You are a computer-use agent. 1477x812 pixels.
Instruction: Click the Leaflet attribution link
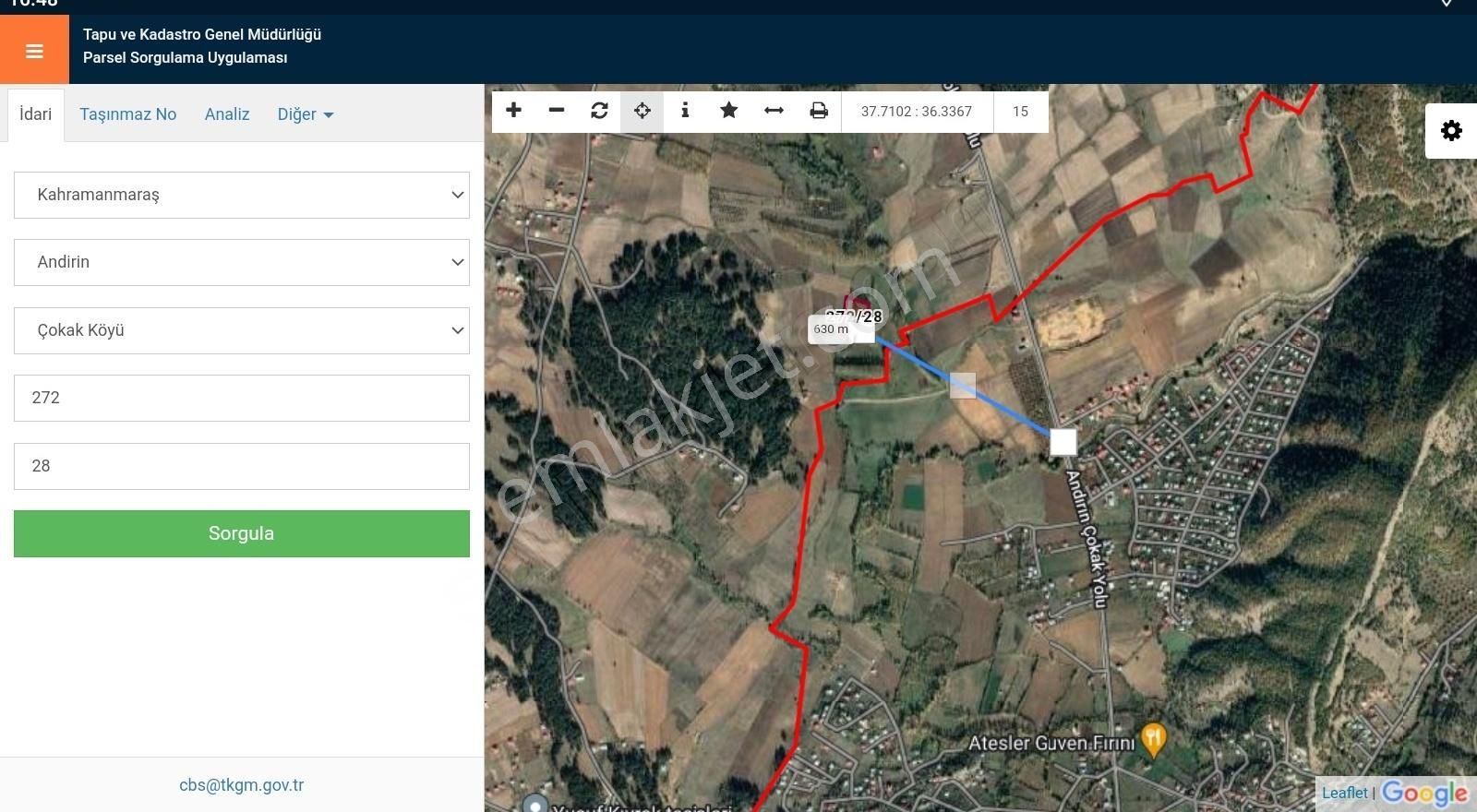click(x=1345, y=793)
